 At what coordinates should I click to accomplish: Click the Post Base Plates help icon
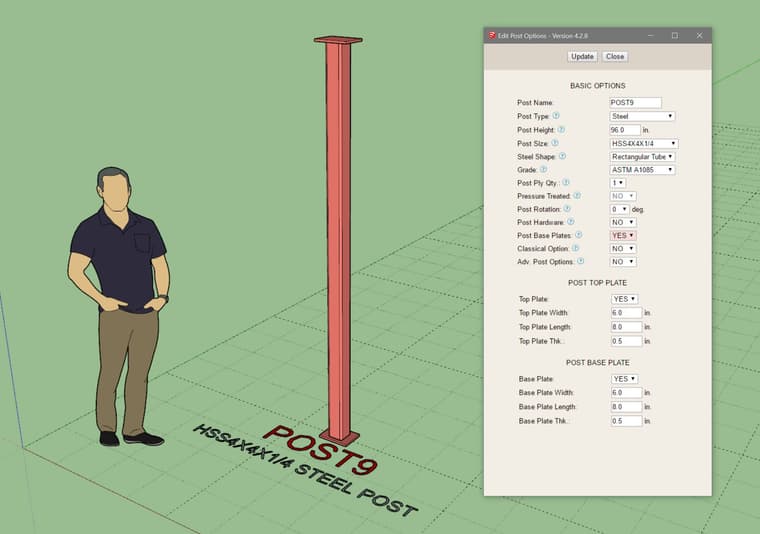pos(578,235)
